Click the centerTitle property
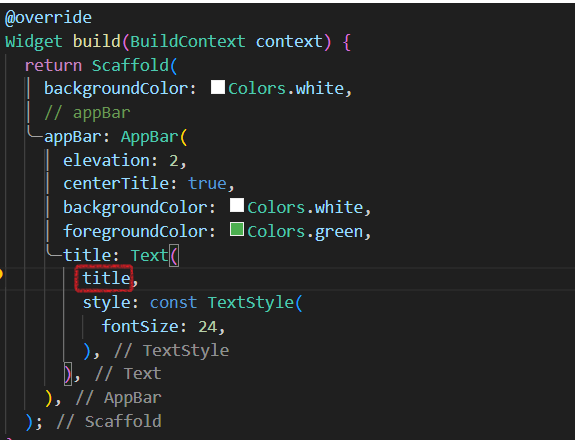 (120, 184)
